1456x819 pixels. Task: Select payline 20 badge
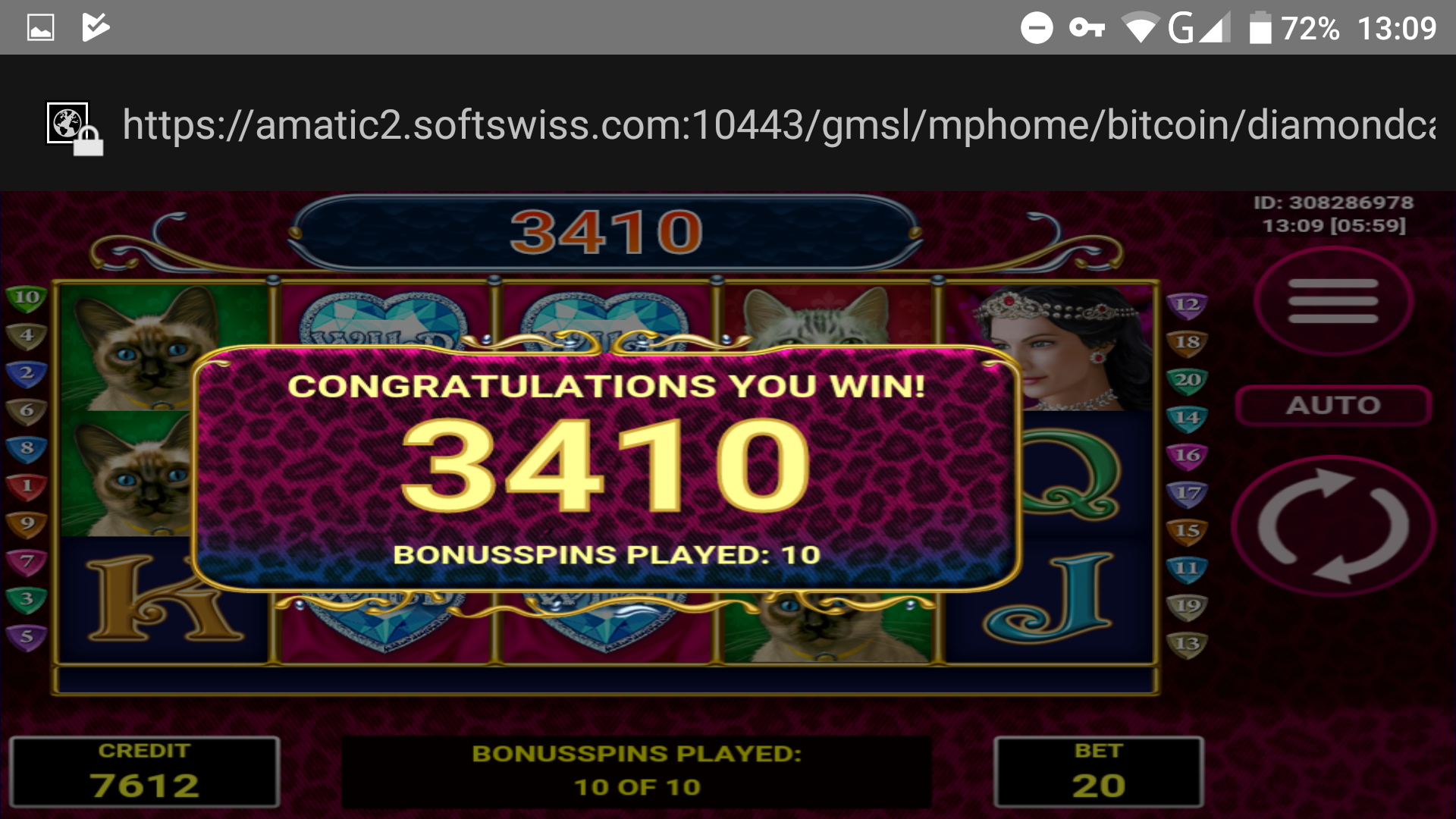1187,380
